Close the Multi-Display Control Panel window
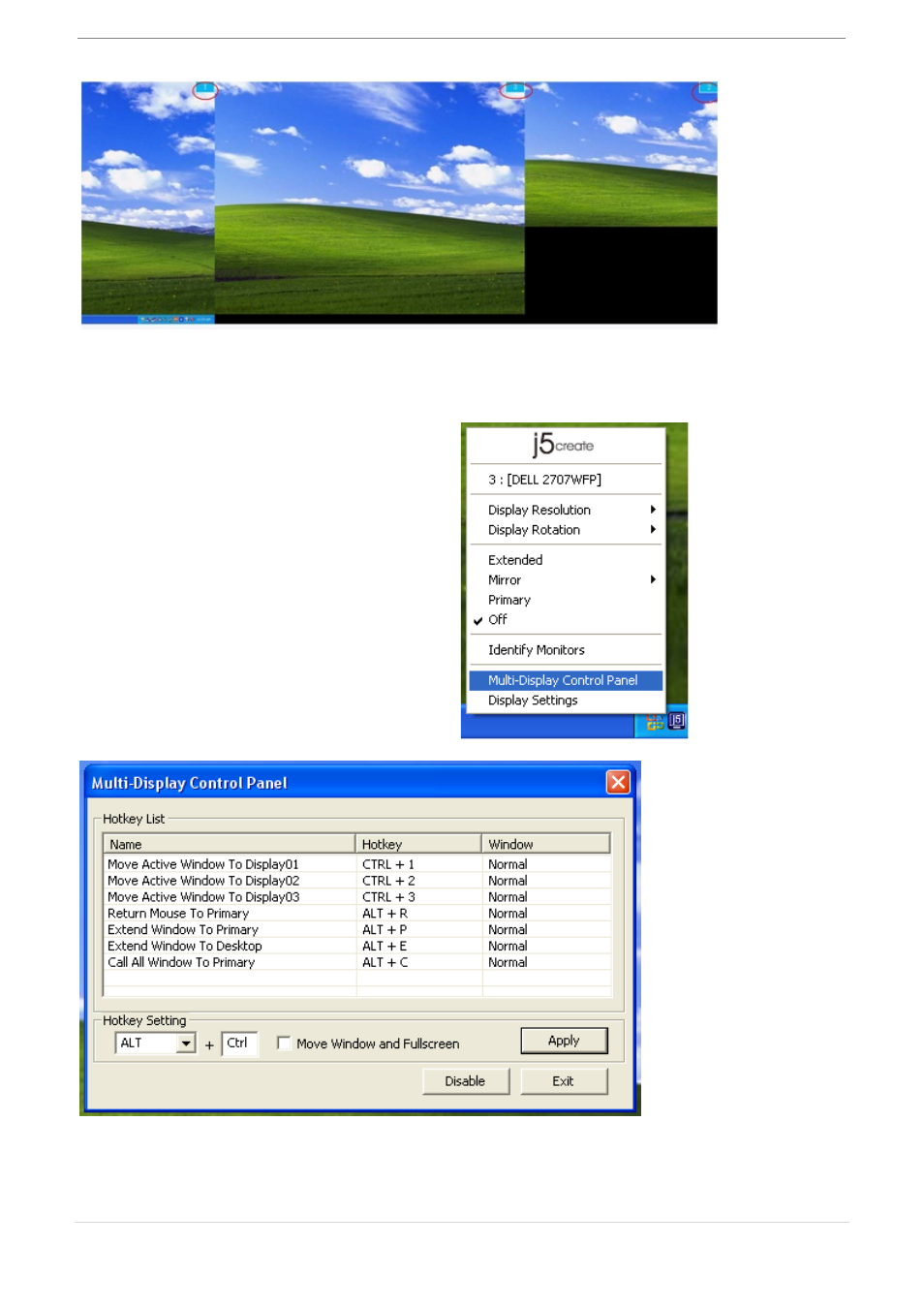 (618, 782)
